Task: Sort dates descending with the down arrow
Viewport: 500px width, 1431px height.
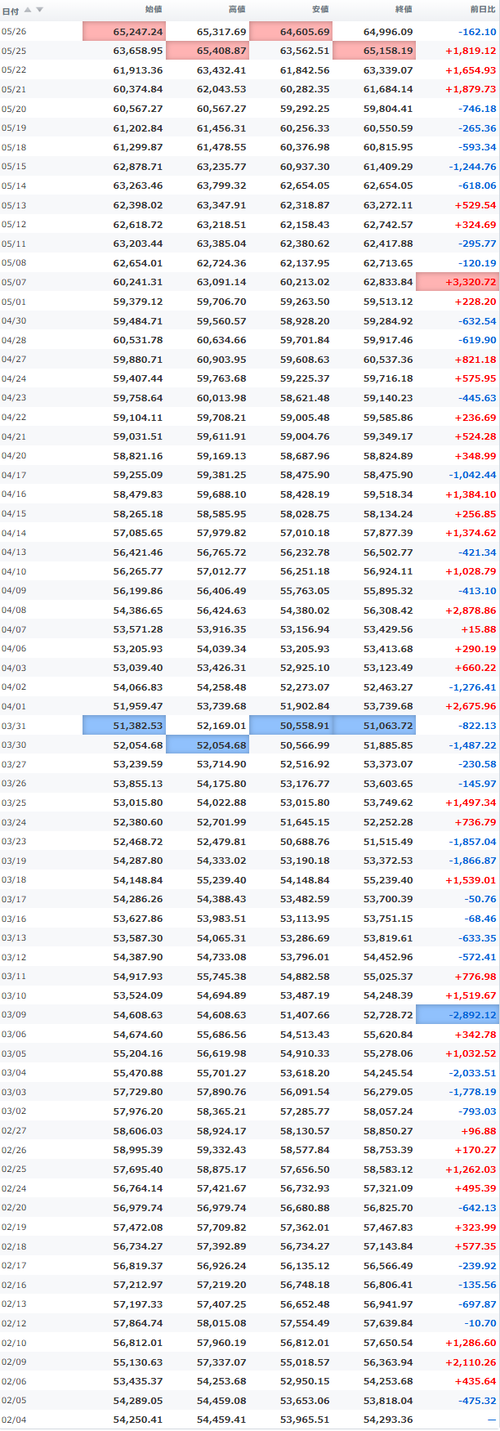Action: click(x=40, y=9)
